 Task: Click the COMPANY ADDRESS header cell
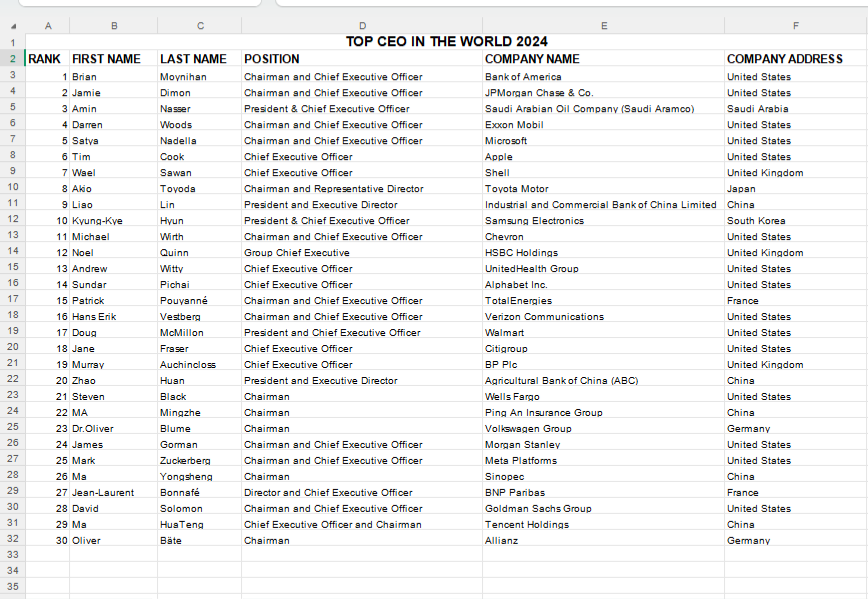[795, 59]
